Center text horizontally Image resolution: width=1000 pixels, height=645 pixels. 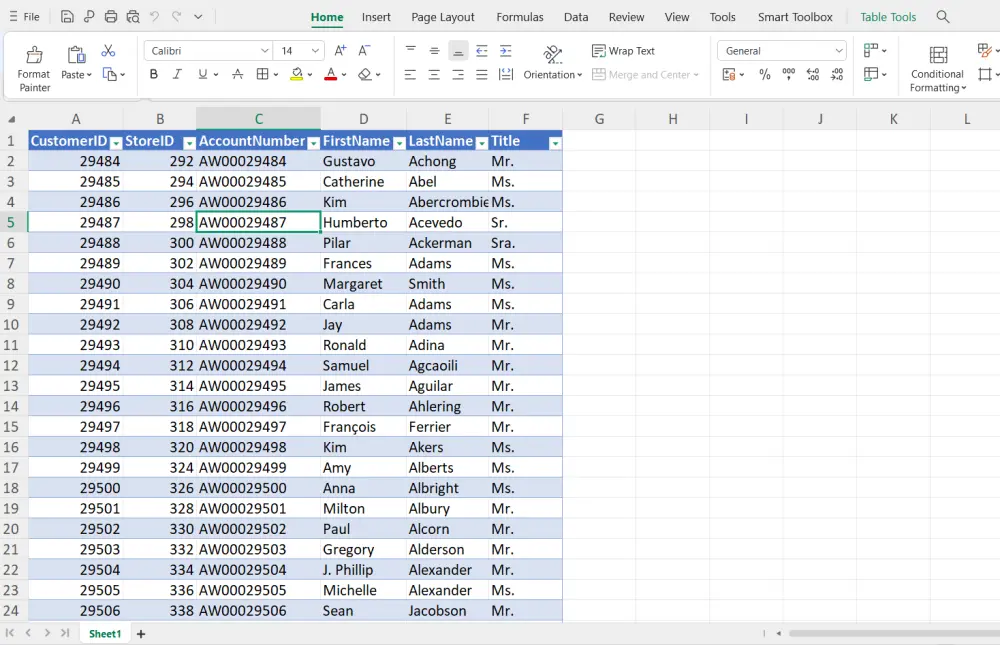coord(434,75)
